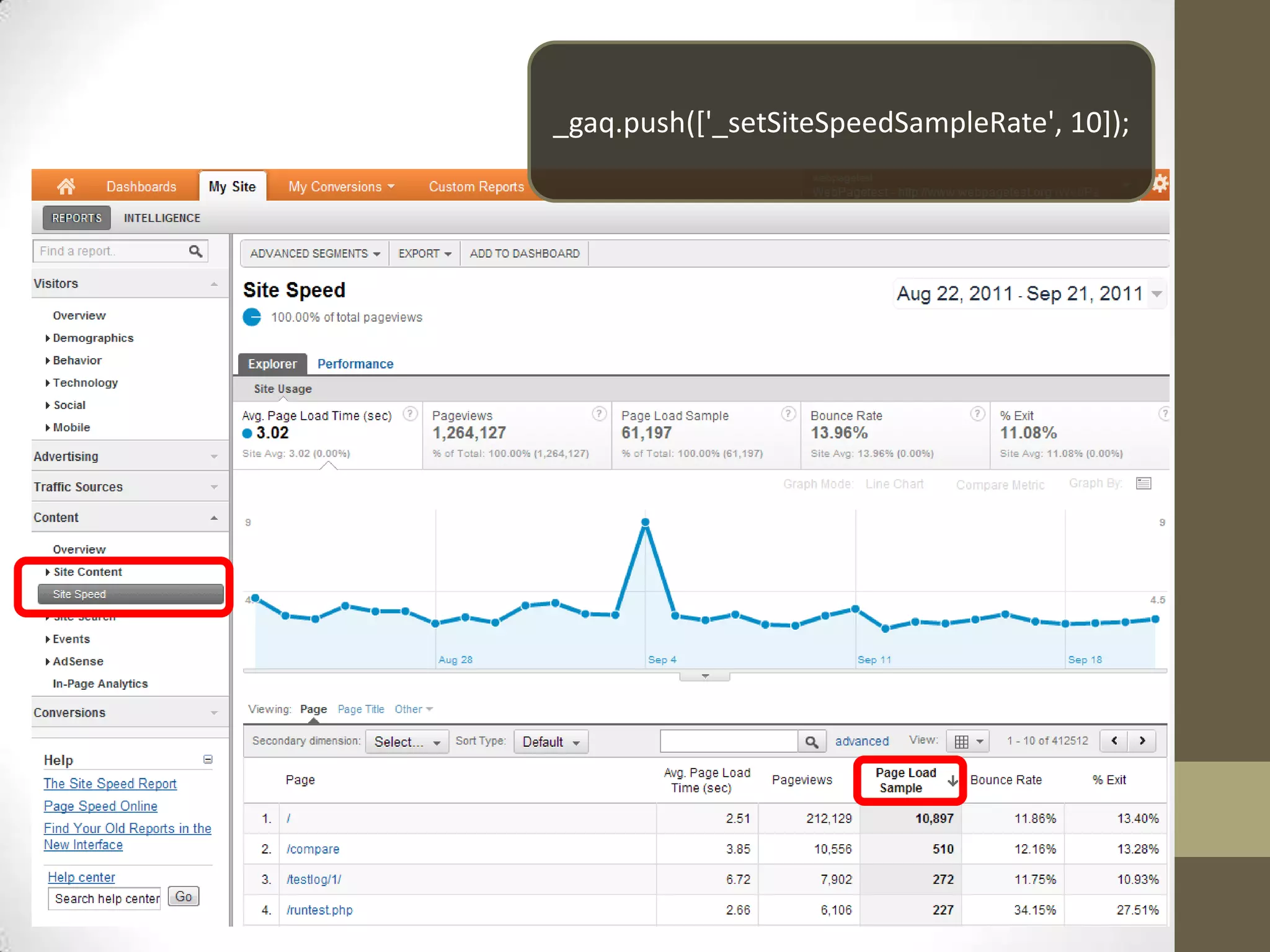Click the Sep 4 peak data point

(645, 522)
